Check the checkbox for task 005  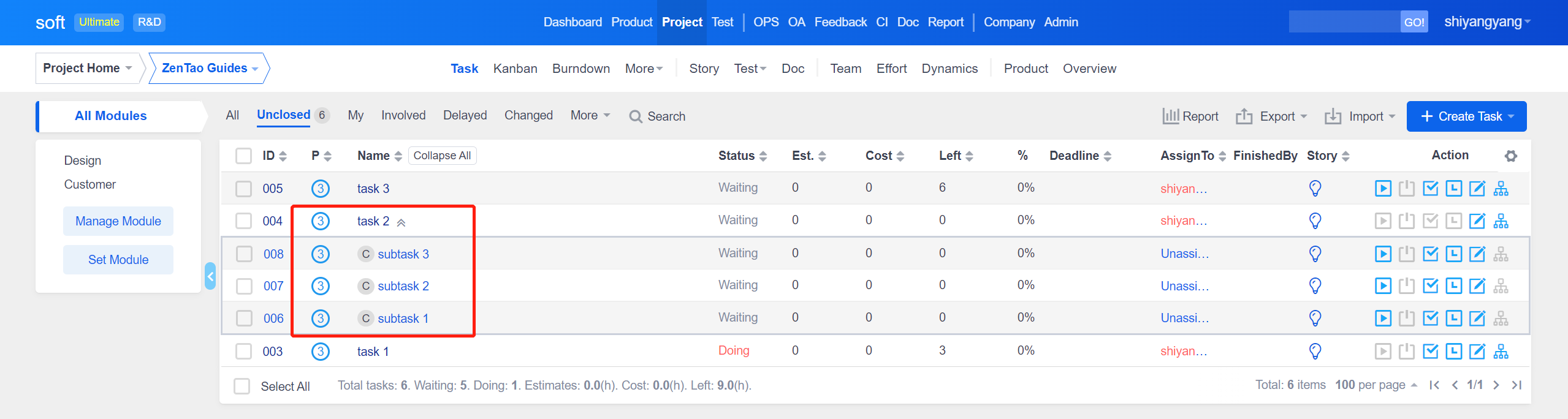coord(244,189)
